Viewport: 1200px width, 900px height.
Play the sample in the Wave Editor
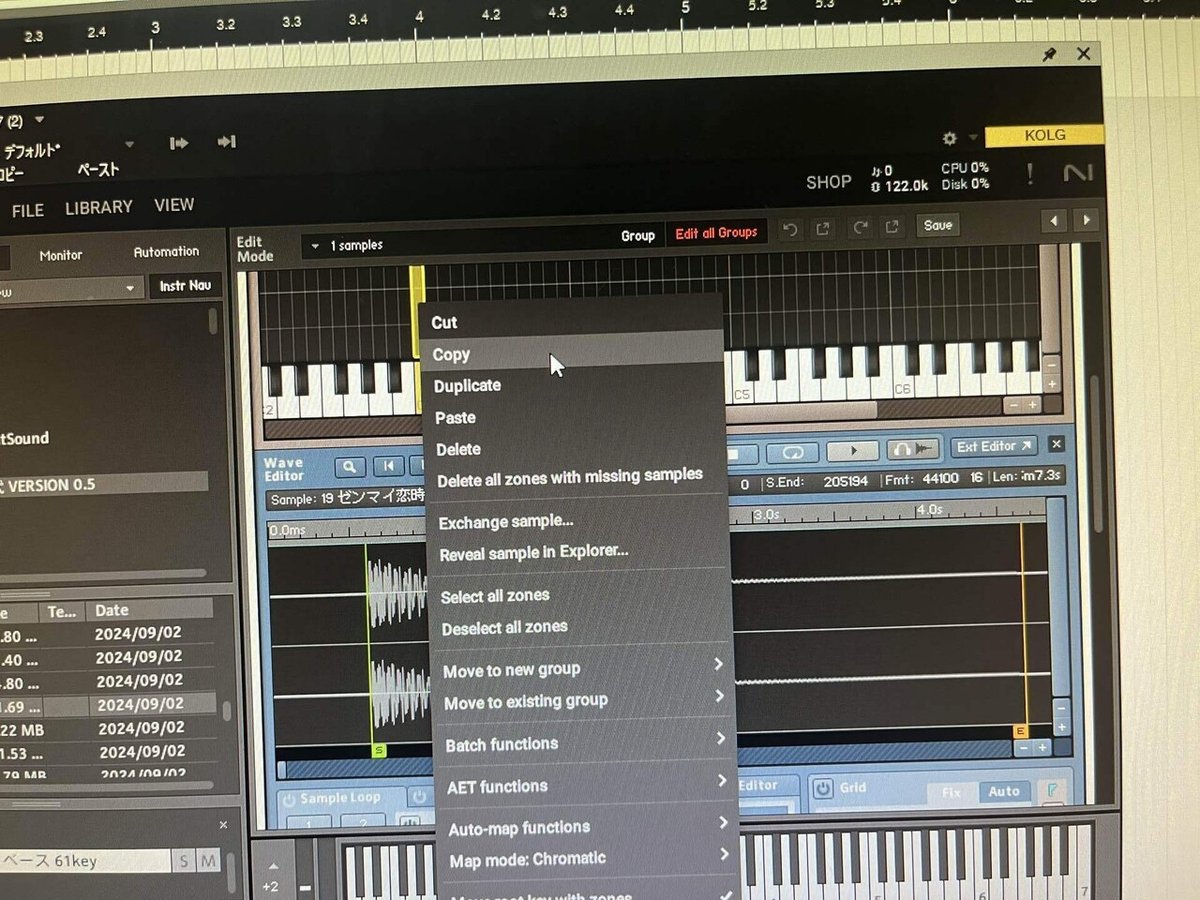(853, 451)
